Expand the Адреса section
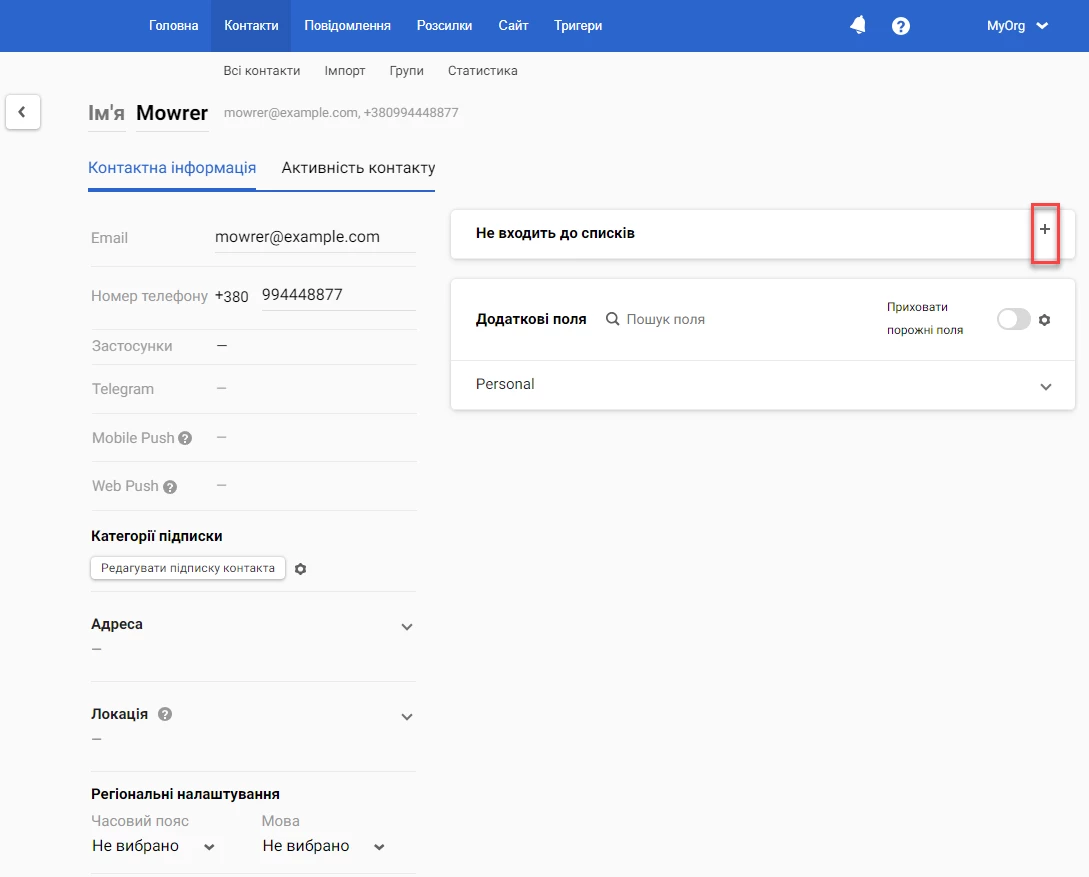The image size is (1089, 877). click(x=407, y=627)
